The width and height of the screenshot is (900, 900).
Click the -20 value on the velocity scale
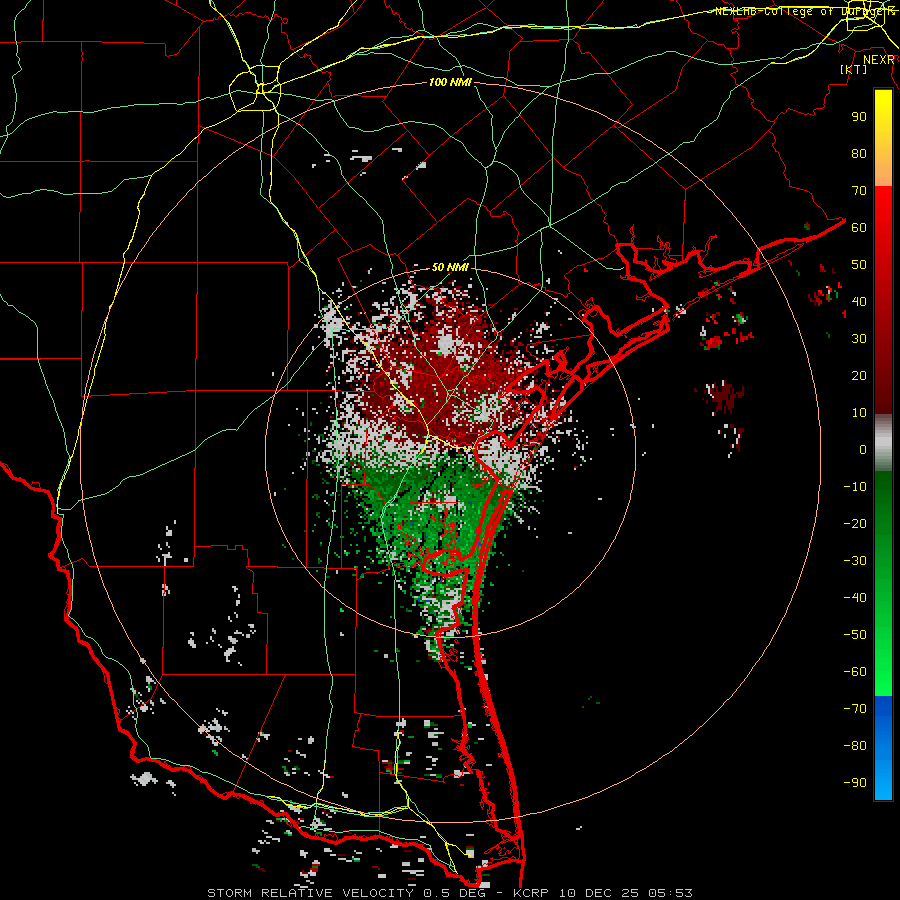[855, 524]
